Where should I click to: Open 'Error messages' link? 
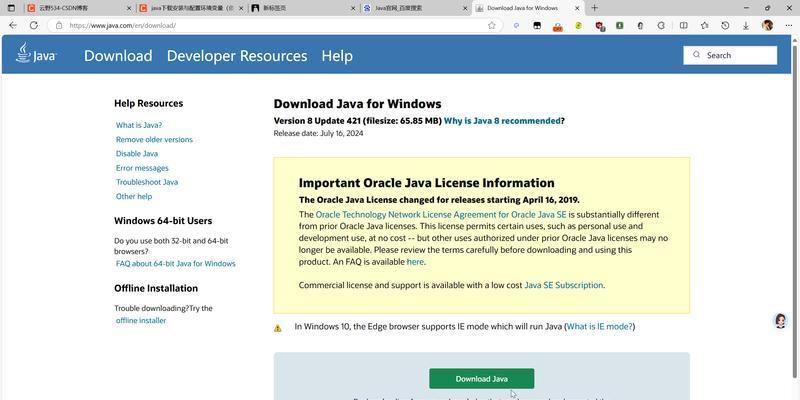(142, 168)
